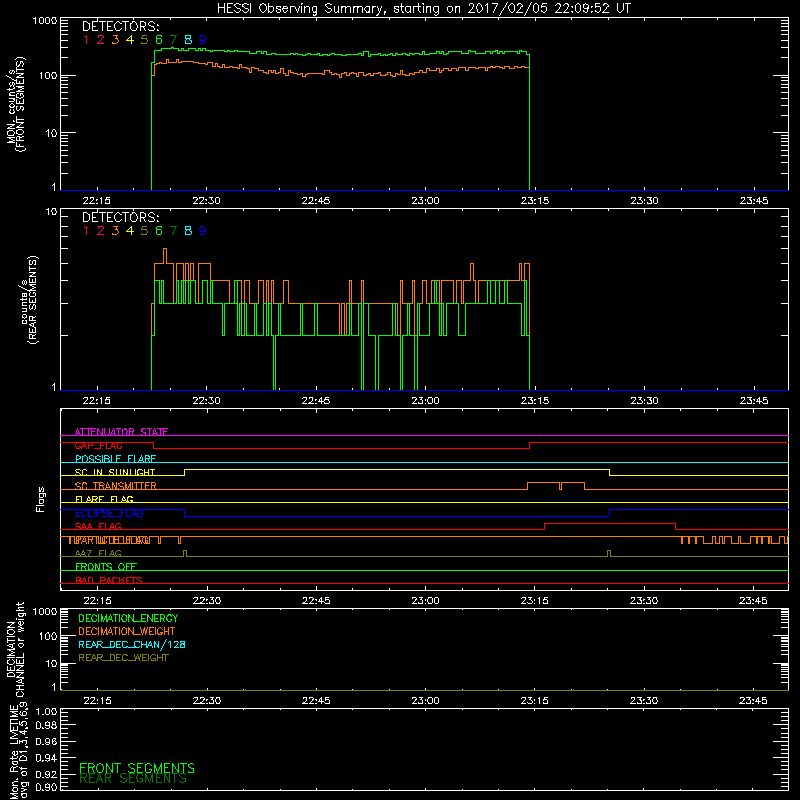Click the 0.98 y-axis value of livetime plot
This screenshot has height=800, width=800.
tap(46, 726)
